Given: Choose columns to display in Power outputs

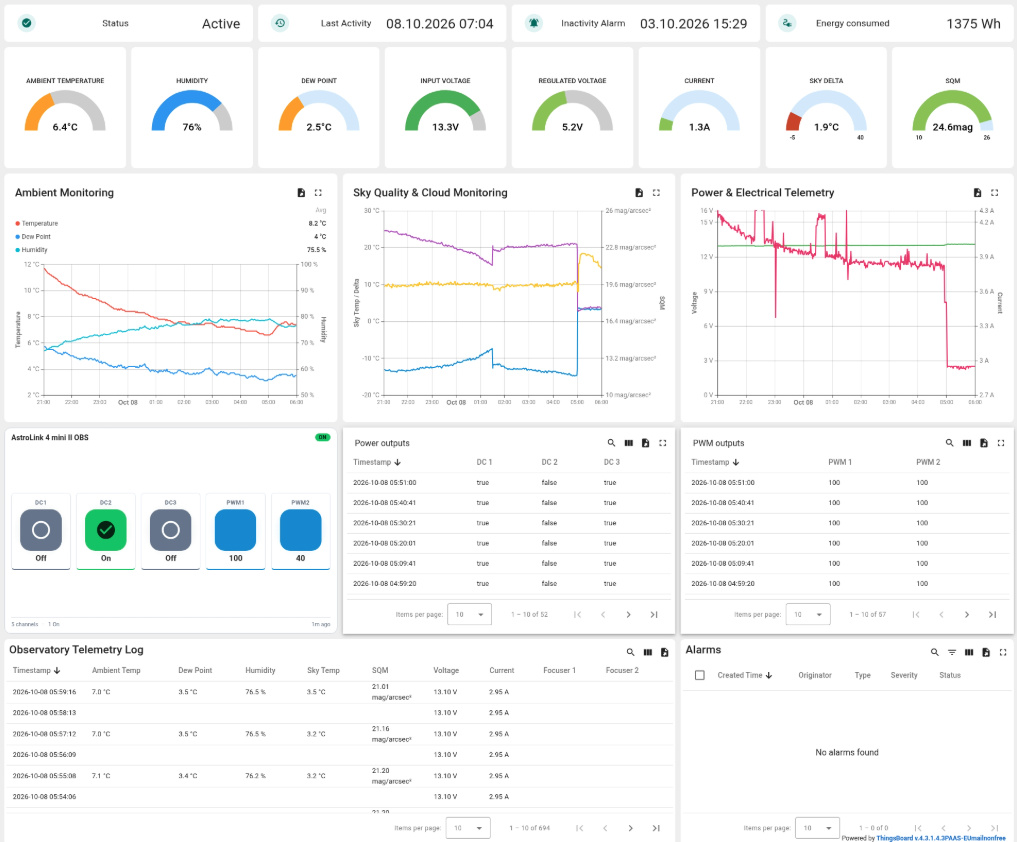Looking at the screenshot, I should pyautogui.click(x=628, y=443).
